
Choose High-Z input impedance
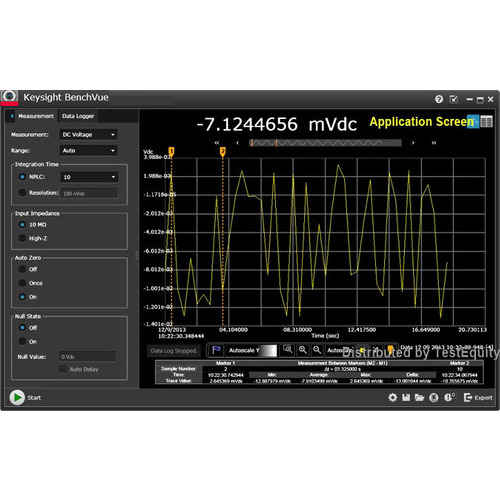pyautogui.click(x=22, y=238)
